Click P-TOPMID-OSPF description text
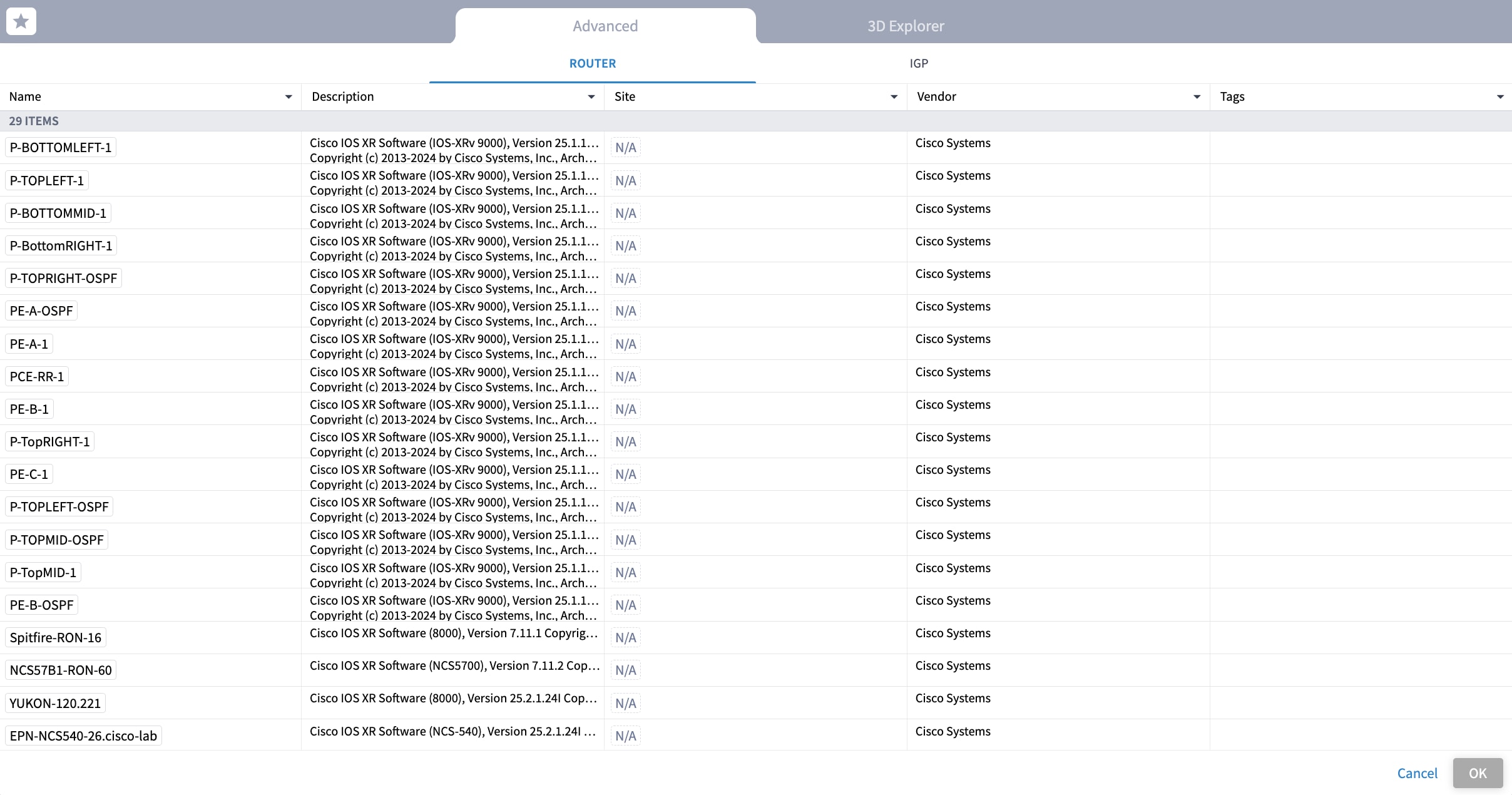The image size is (1512, 795). [454, 542]
